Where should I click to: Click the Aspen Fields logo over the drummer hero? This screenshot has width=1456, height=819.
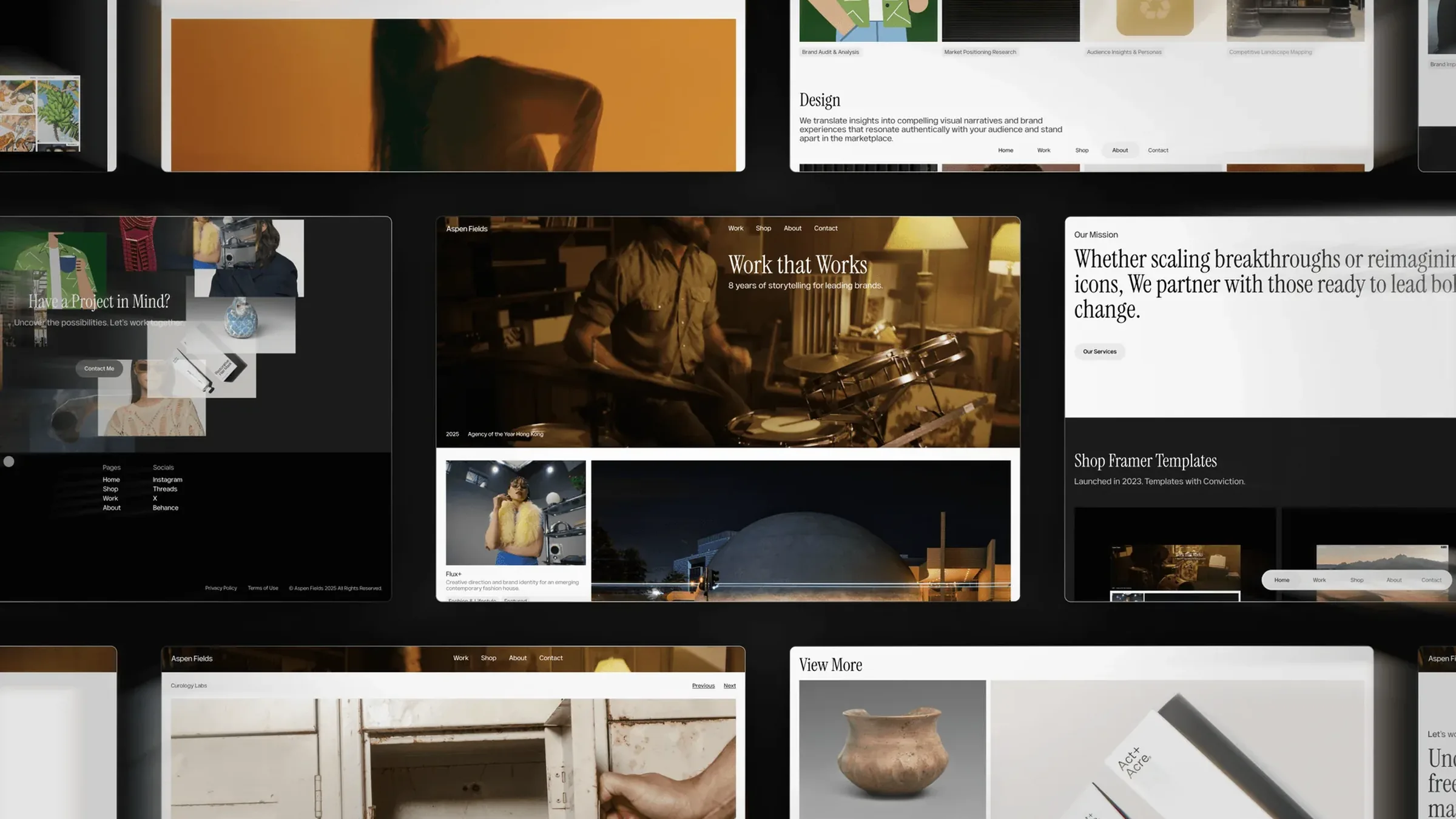(x=467, y=229)
